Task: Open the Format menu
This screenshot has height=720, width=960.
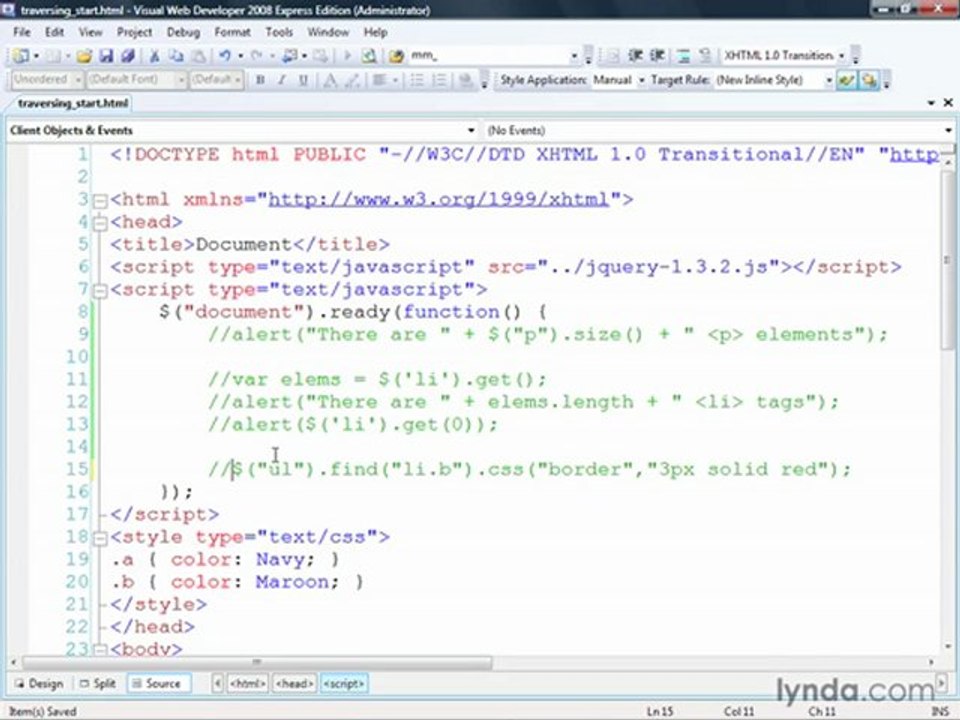Action: coord(232,32)
